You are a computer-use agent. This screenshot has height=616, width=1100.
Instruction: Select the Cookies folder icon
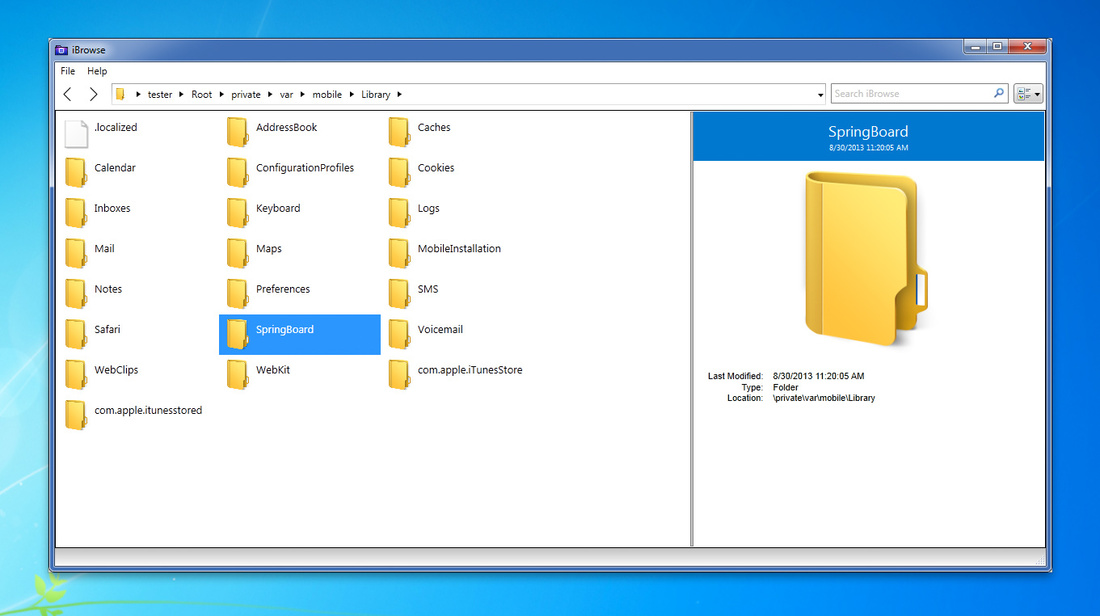pos(400,173)
